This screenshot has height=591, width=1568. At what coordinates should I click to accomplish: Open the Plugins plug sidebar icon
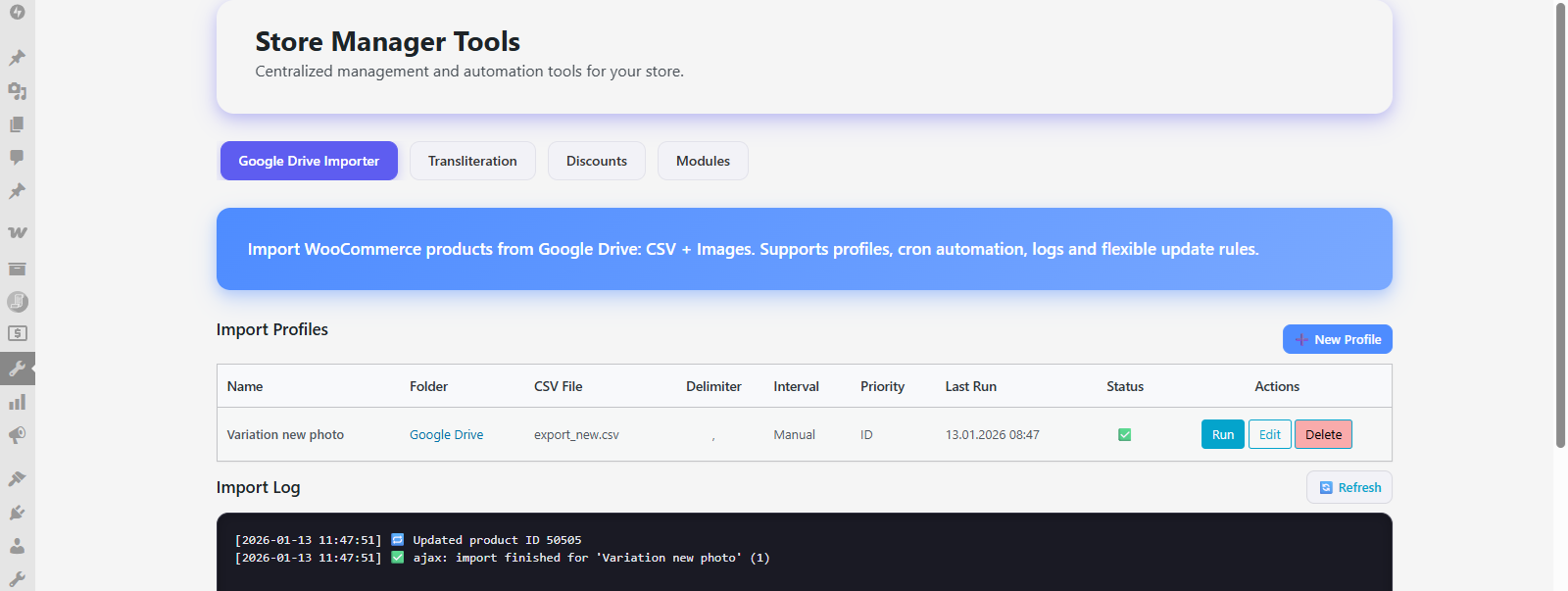tap(17, 513)
